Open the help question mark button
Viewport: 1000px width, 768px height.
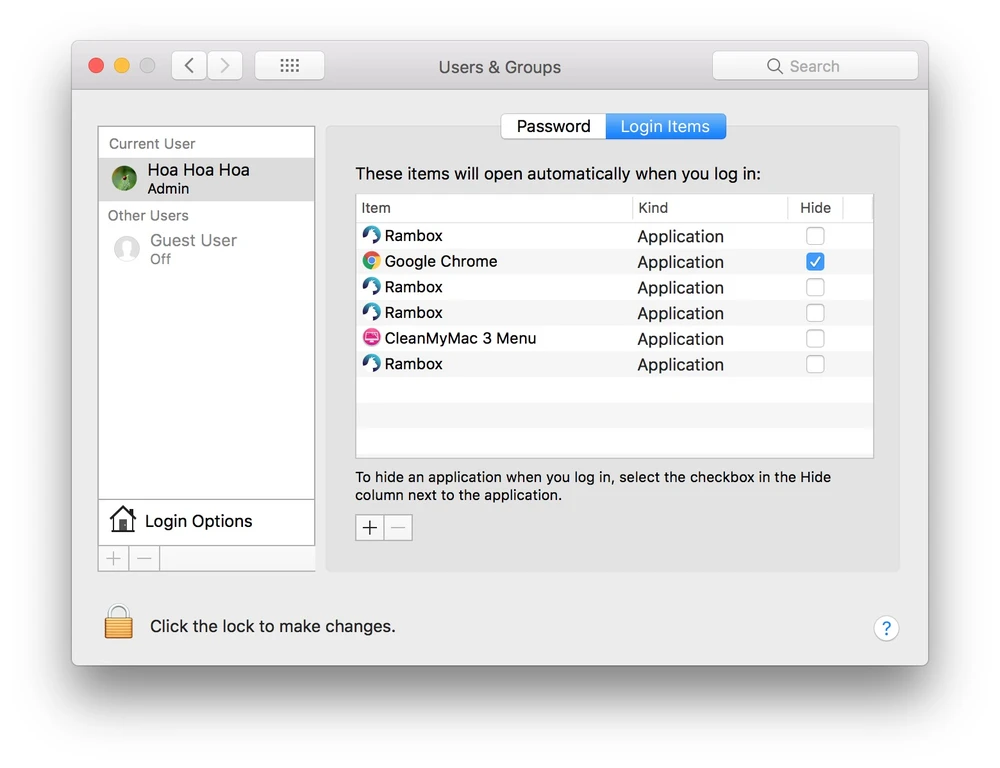(885, 628)
